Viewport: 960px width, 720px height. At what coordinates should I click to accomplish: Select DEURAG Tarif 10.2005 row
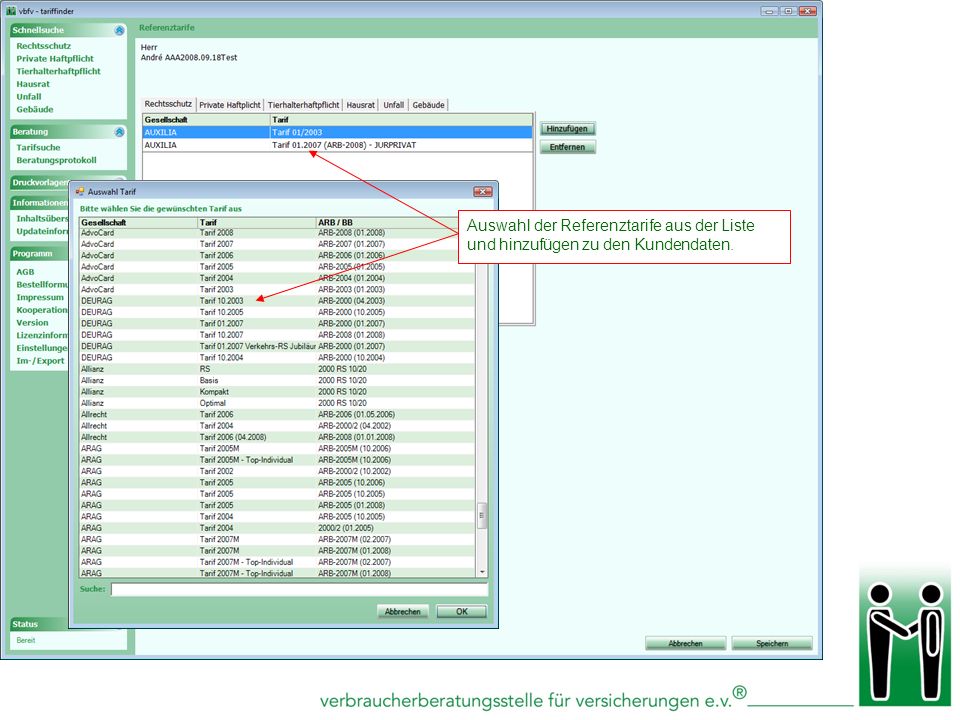[x=277, y=312]
